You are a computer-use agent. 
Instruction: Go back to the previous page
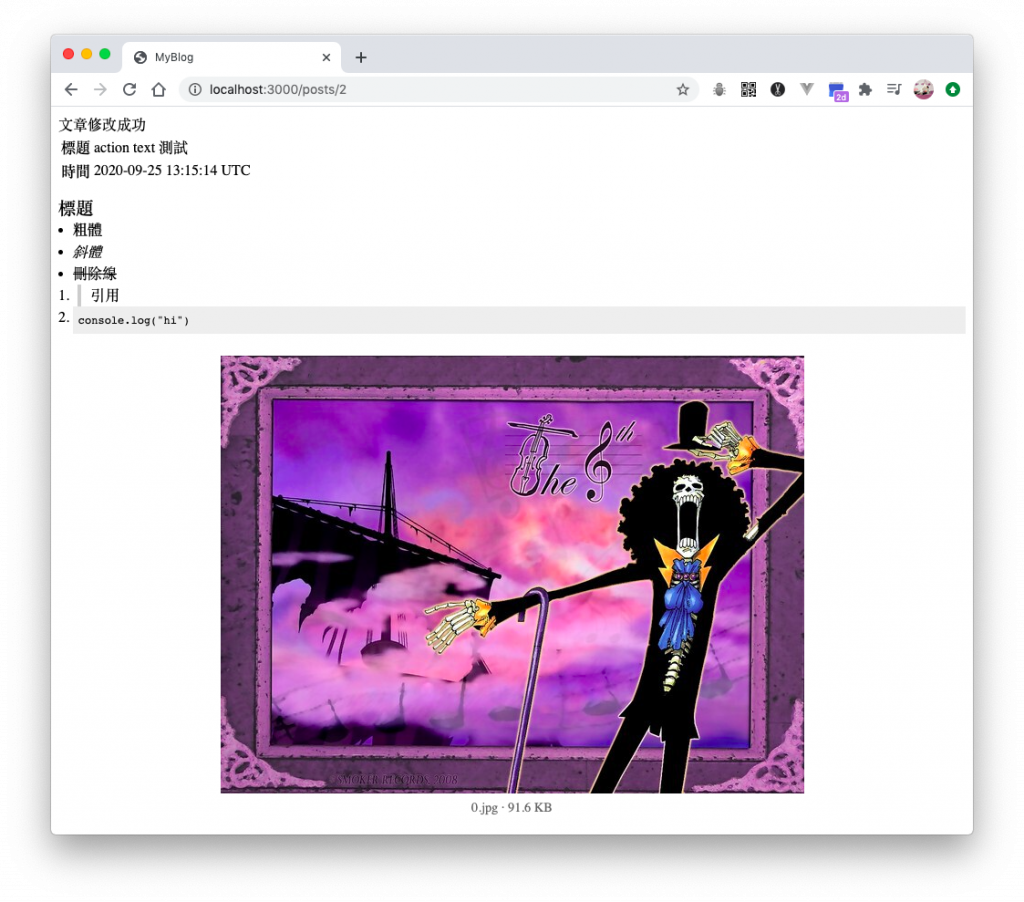(x=71, y=89)
